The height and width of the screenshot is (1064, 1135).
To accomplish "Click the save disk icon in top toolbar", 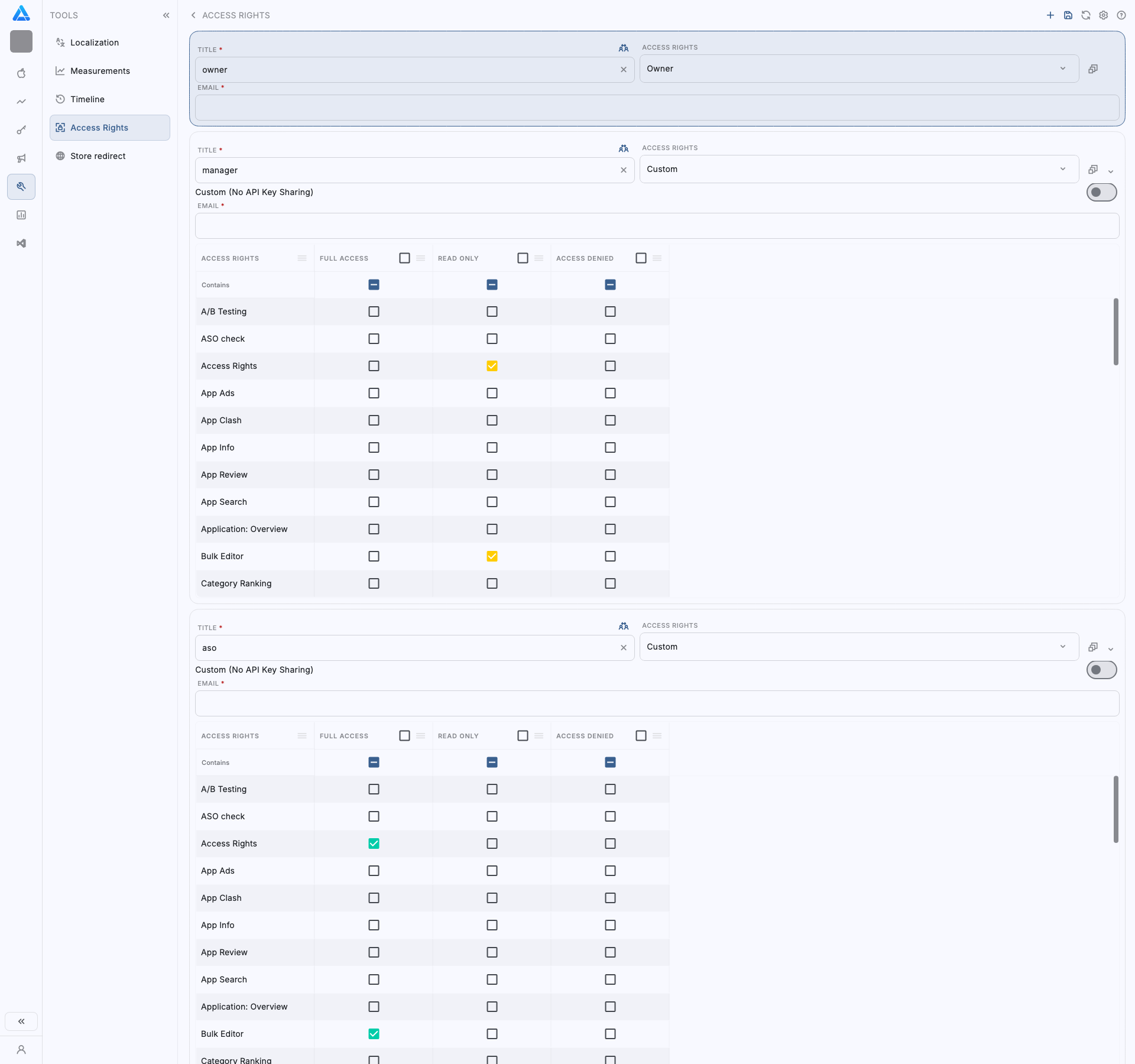I will 1068,15.
